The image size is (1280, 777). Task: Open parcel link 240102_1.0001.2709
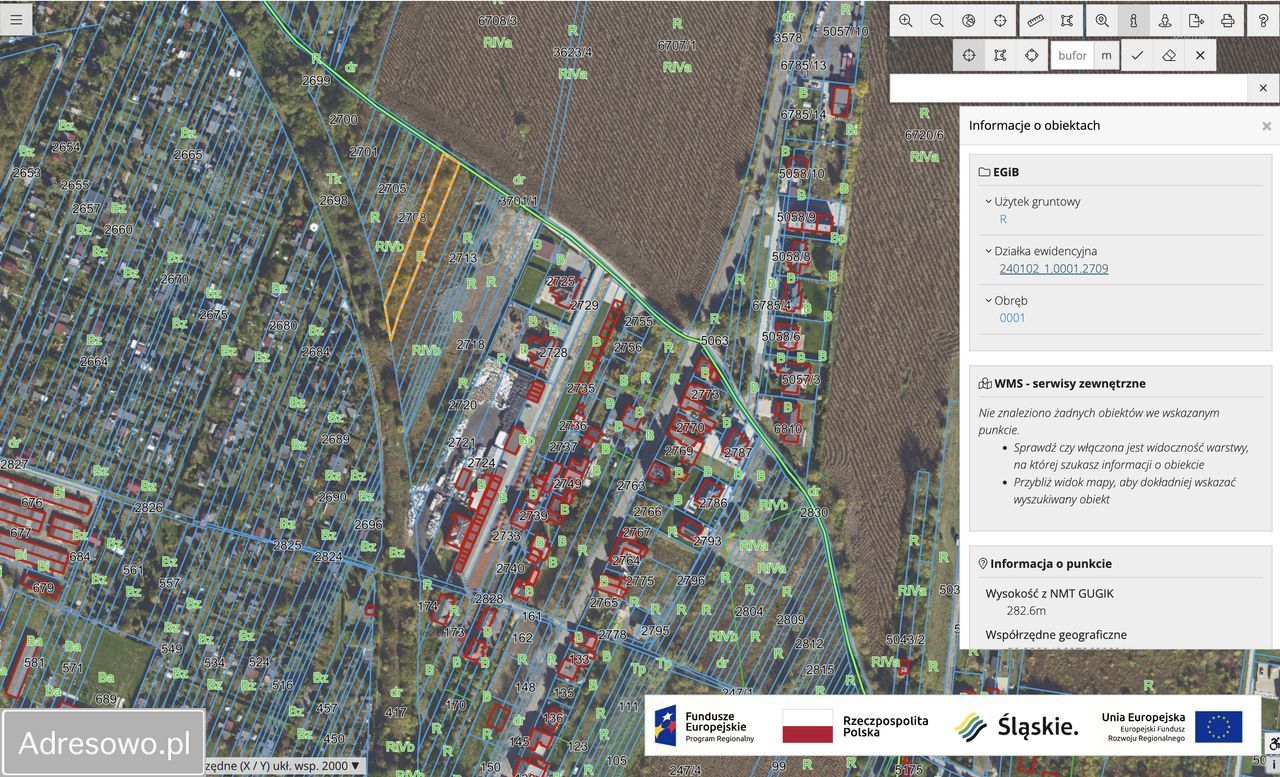[x=1053, y=268]
